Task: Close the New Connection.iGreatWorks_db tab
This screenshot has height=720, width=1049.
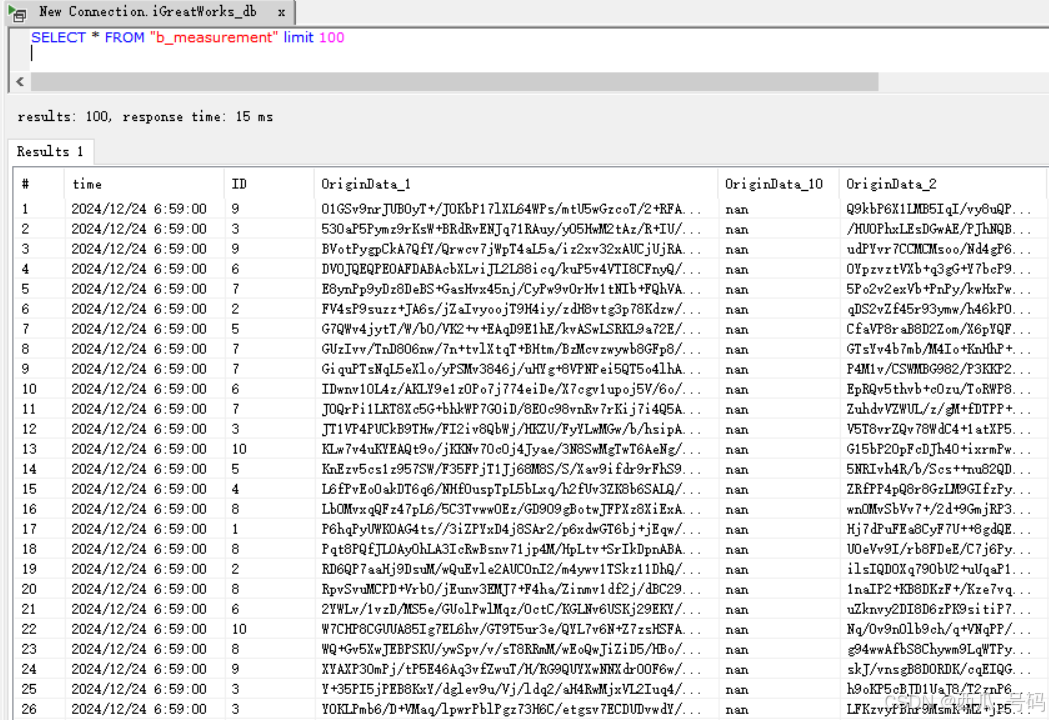Action: point(280,12)
